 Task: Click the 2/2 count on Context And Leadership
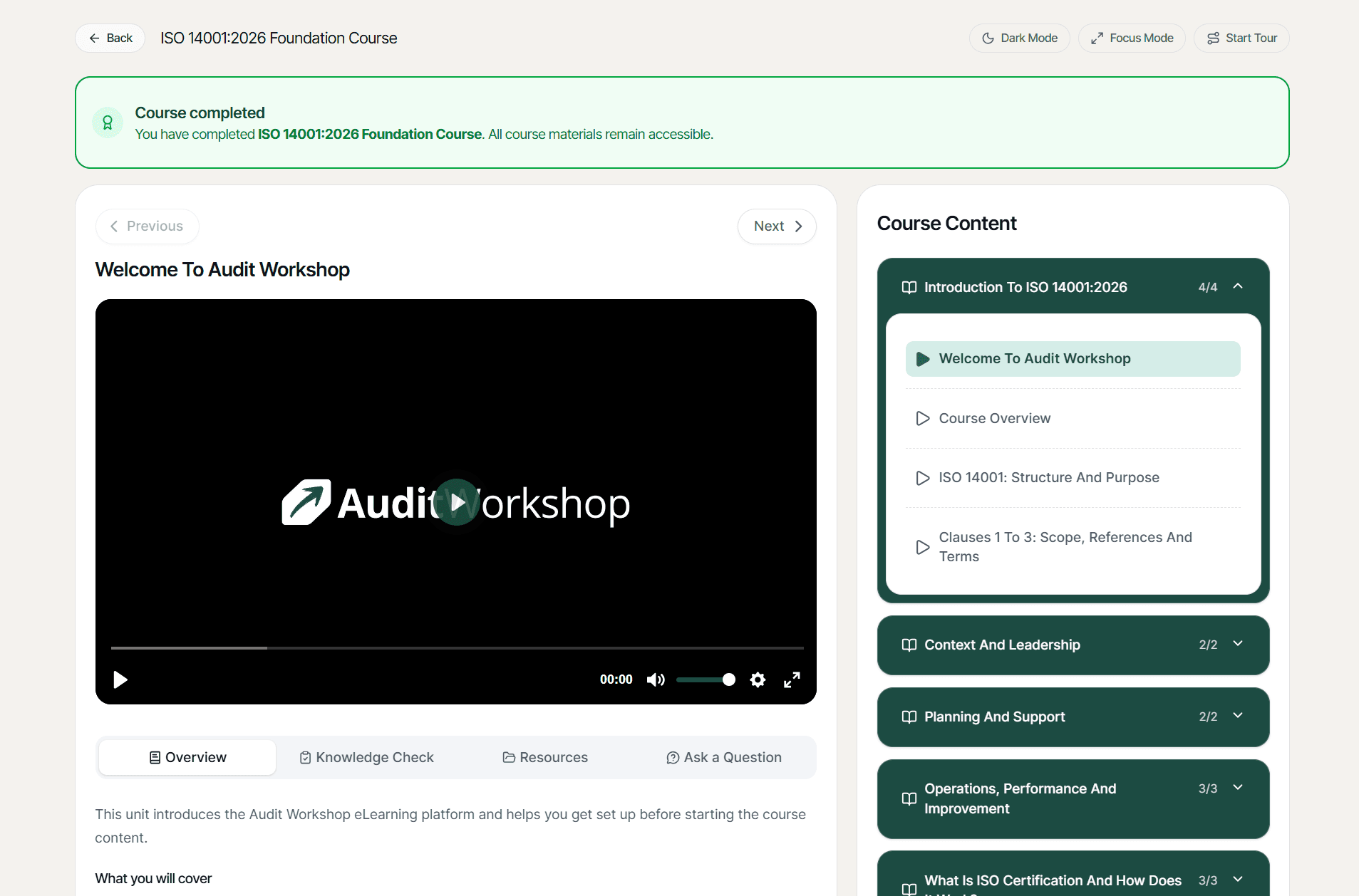(1208, 645)
